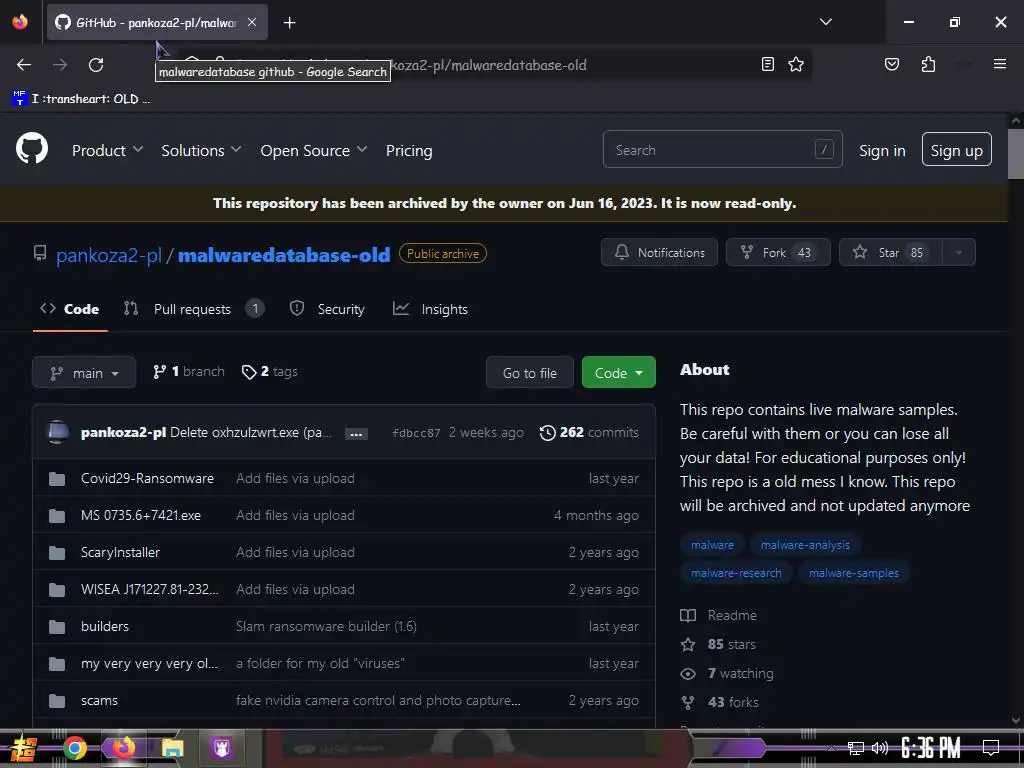Open the pankoza2-pl owner profile link
This screenshot has width=1024, height=768.
point(108,255)
